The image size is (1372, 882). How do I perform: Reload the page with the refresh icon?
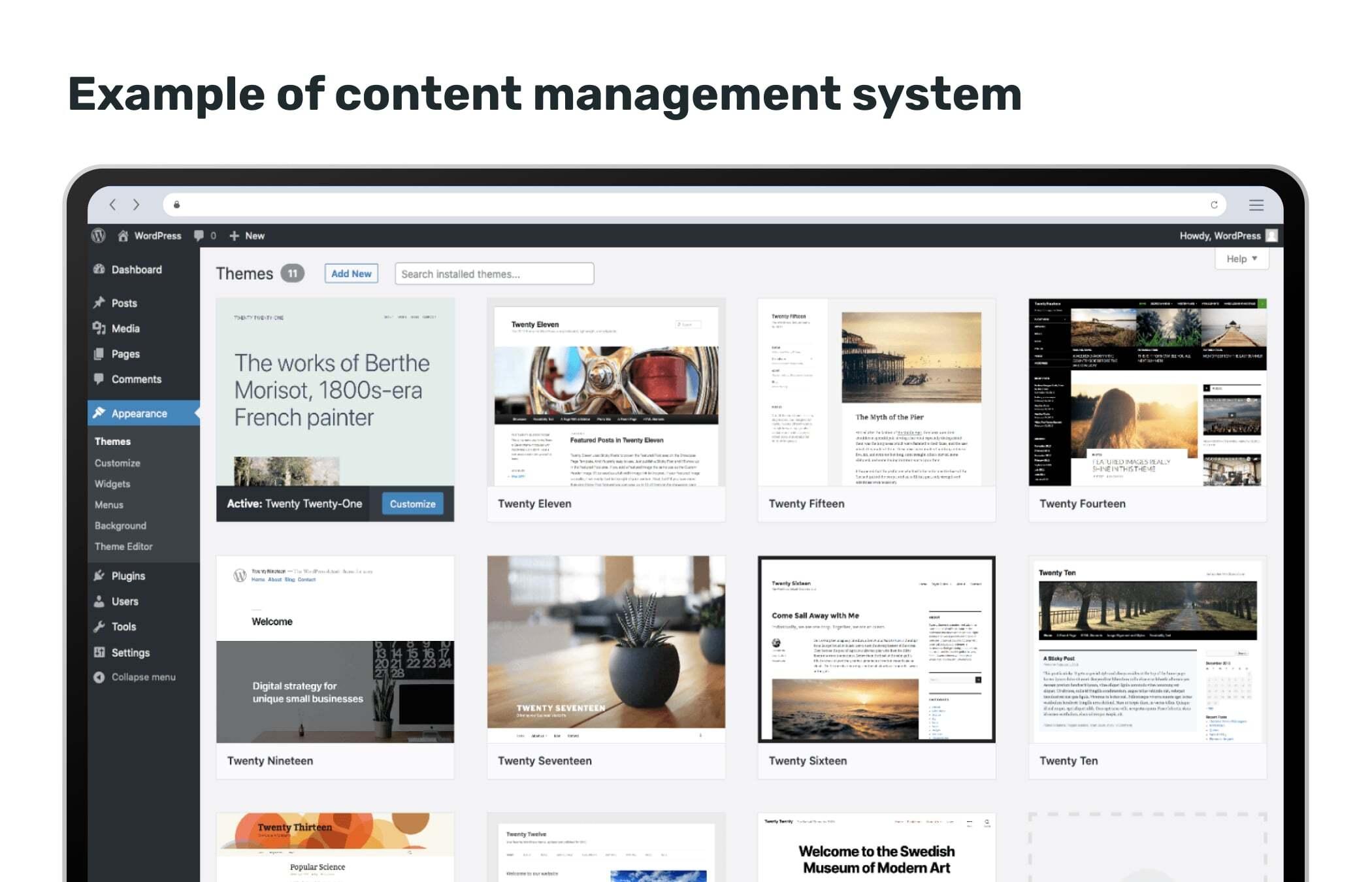(1214, 205)
